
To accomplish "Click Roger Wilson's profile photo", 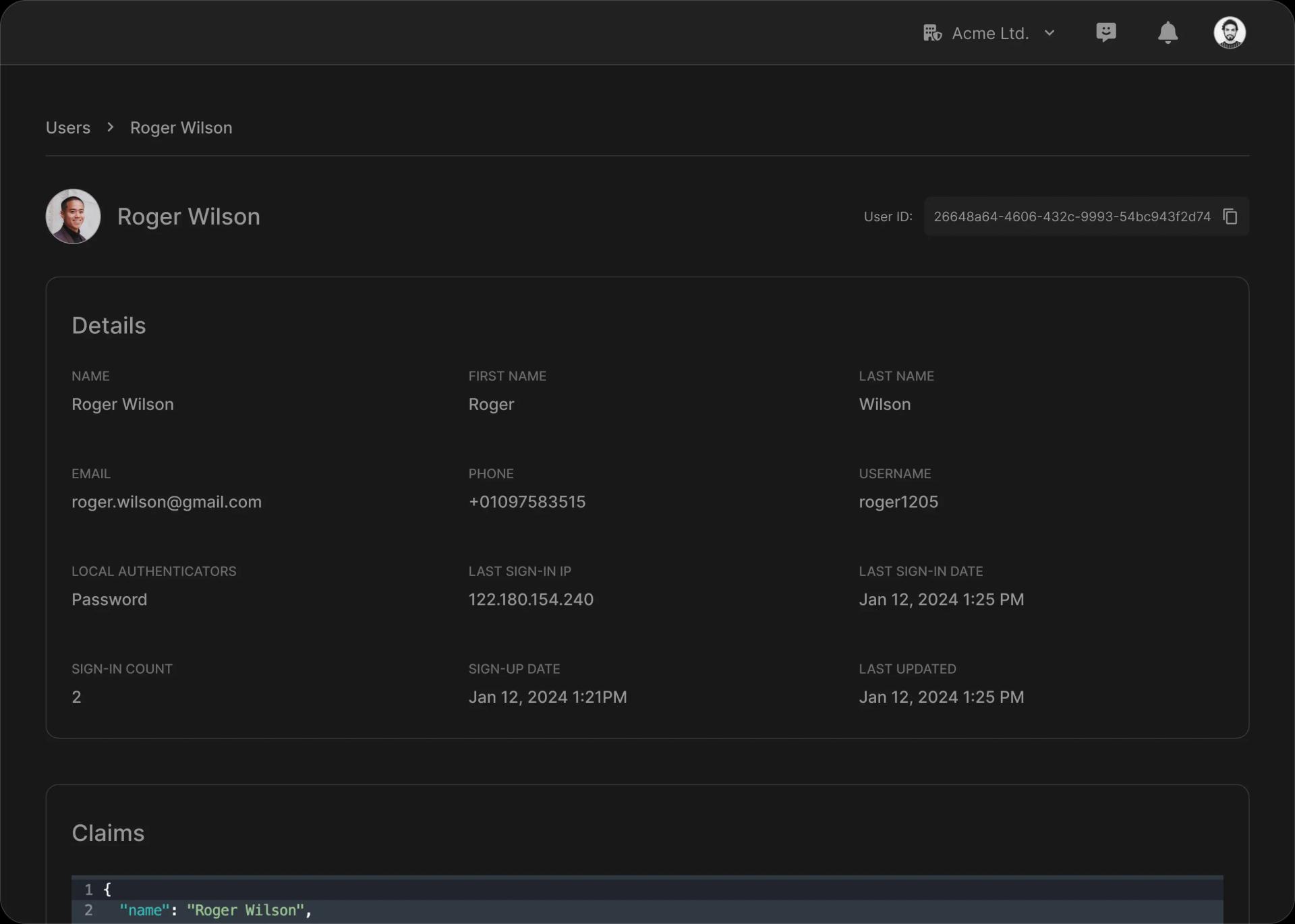I will [72, 216].
